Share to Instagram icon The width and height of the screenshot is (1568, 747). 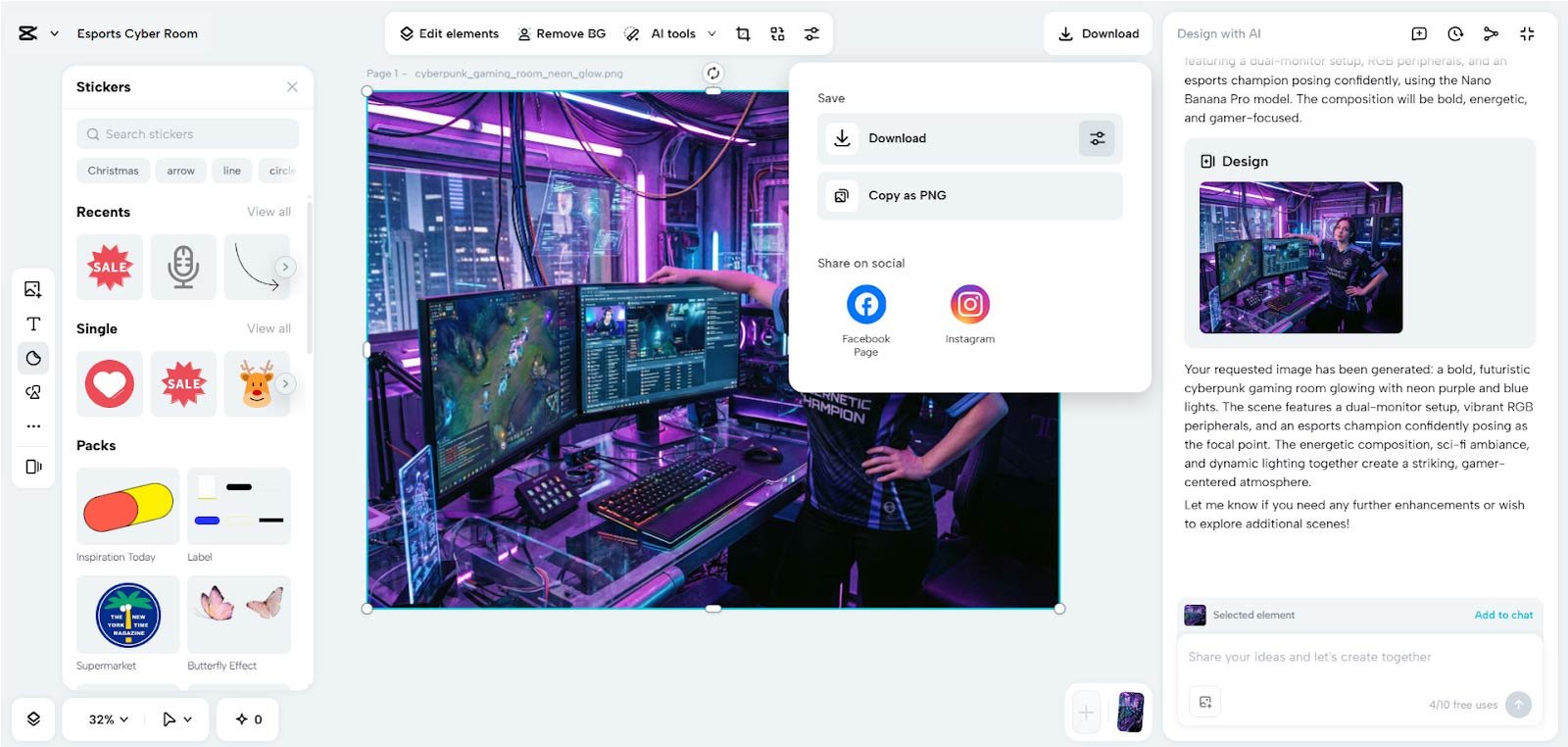[x=969, y=305]
